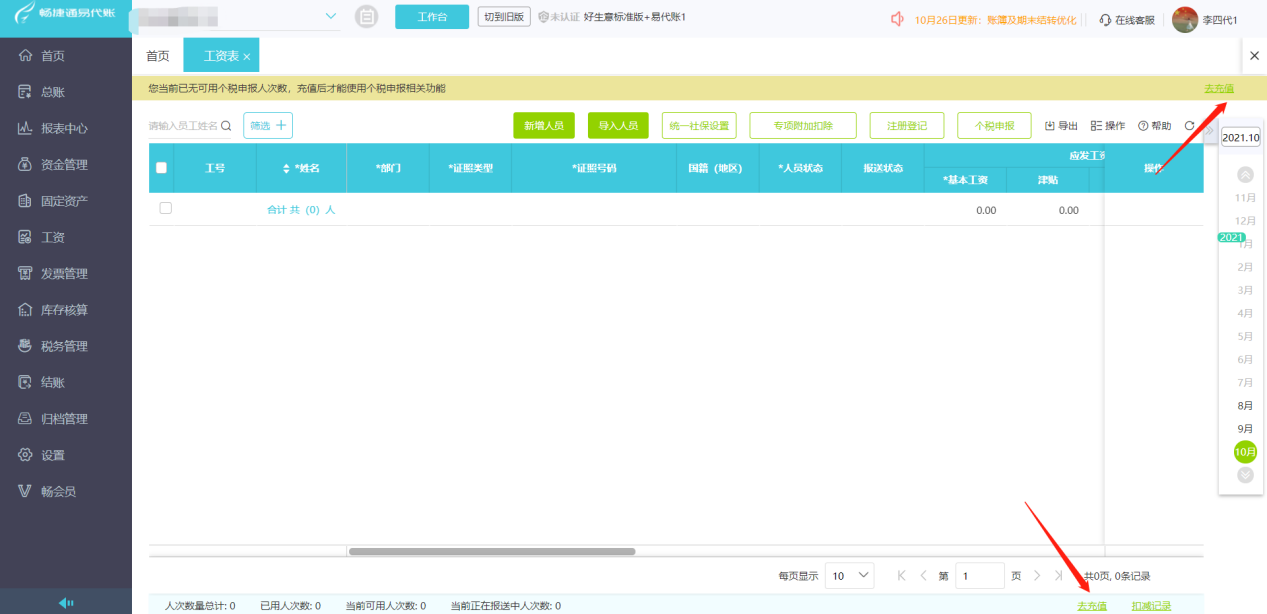Switch to the 首页 tab
The height and width of the screenshot is (614, 1267).
158,56
